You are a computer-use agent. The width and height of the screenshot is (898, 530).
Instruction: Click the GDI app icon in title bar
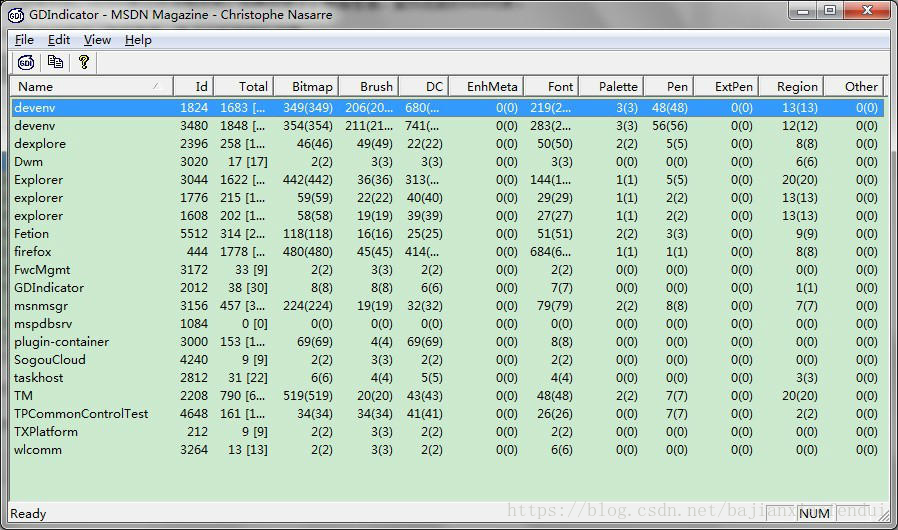point(16,15)
